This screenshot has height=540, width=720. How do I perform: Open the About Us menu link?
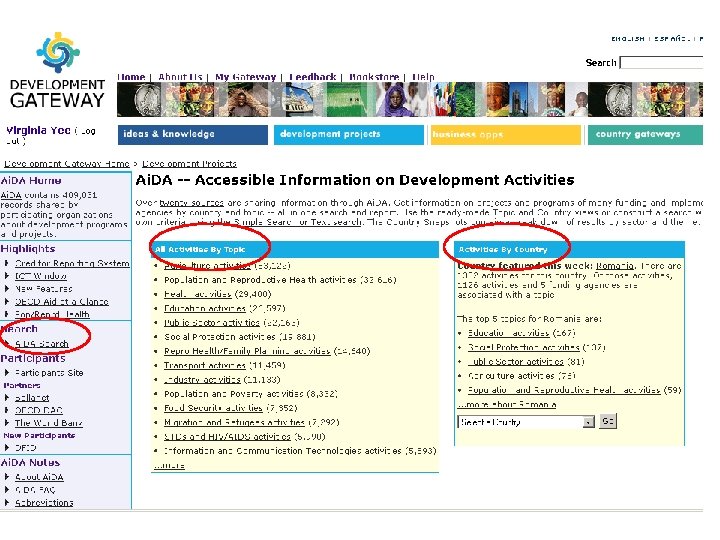click(180, 77)
